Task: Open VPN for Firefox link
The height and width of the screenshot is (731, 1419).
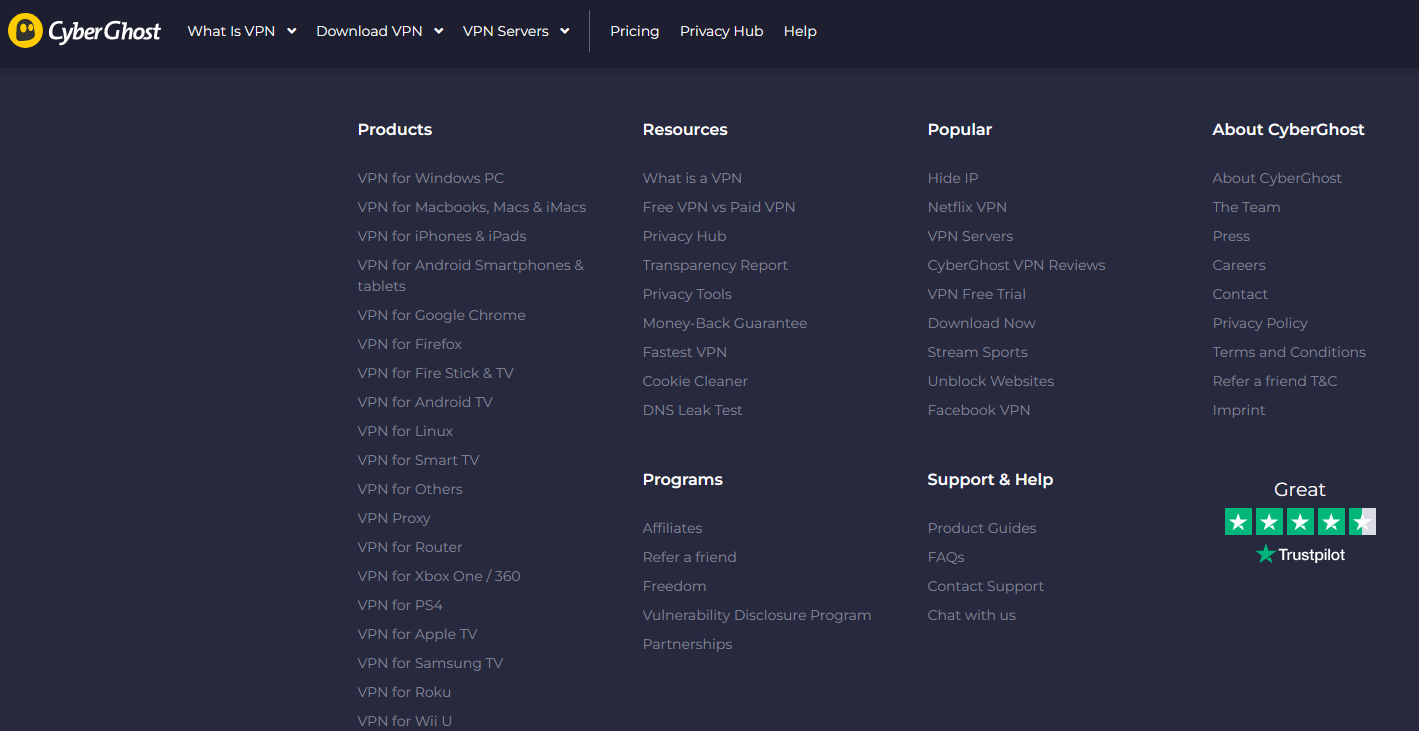Action: pos(410,344)
